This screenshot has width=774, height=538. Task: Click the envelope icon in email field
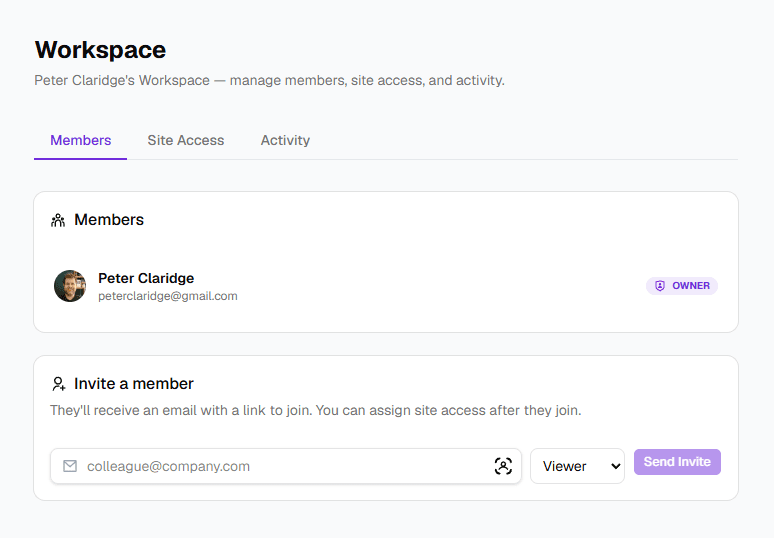pyautogui.click(x=70, y=466)
